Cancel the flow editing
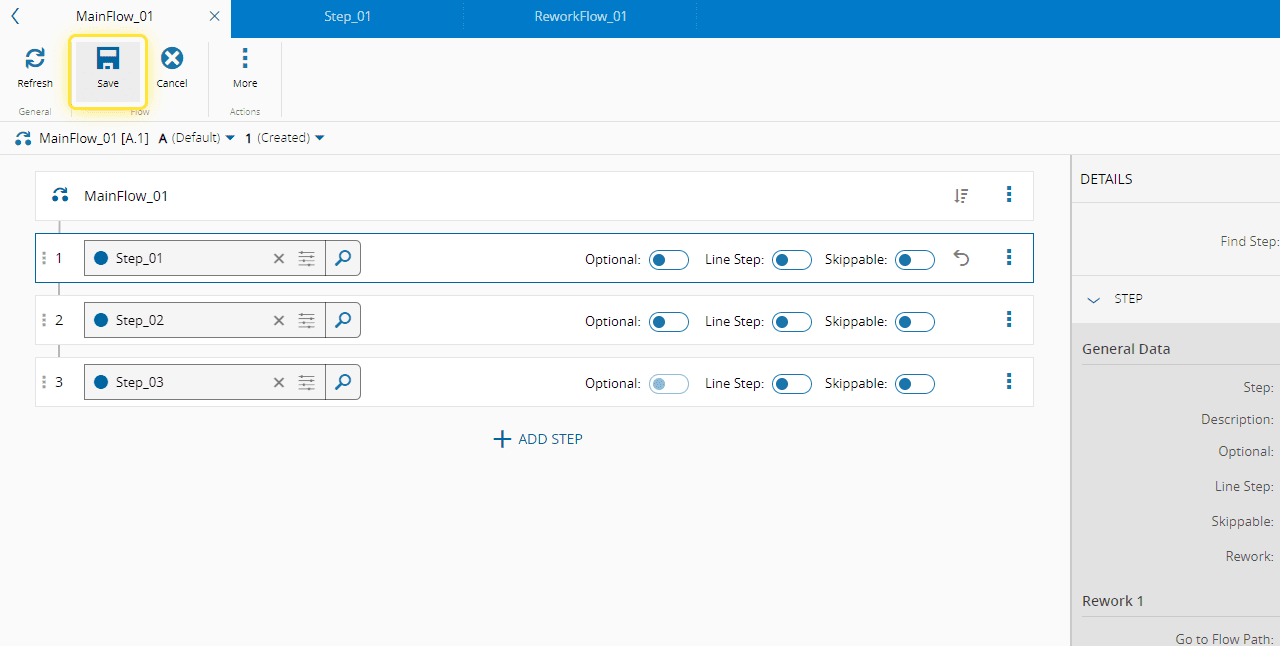 tap(172, 60)
